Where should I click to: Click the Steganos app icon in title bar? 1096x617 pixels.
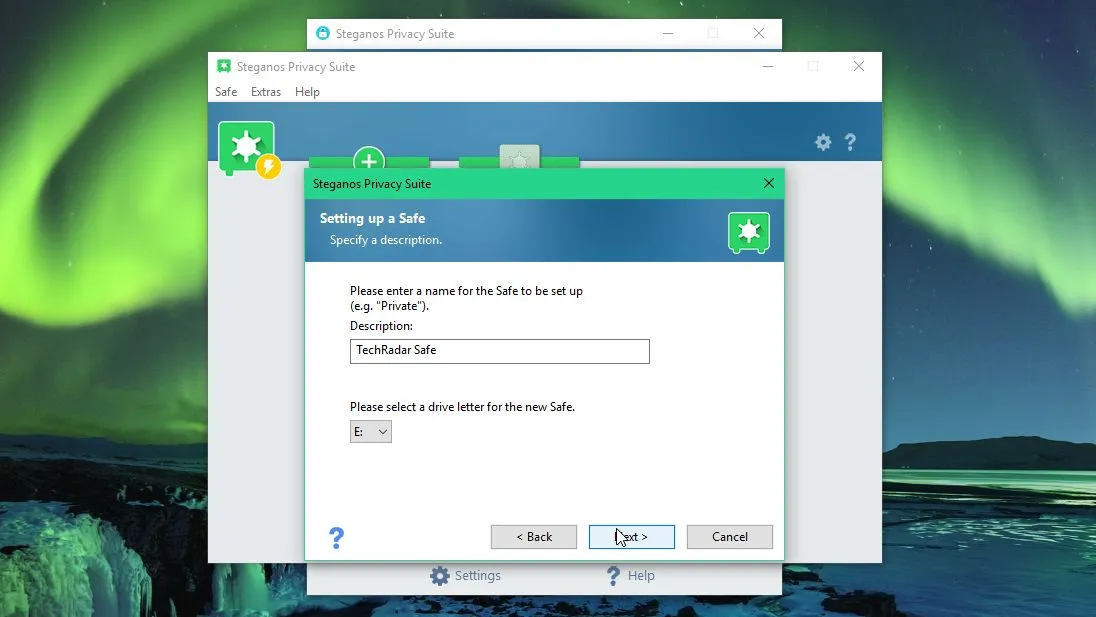pos(224,66)
